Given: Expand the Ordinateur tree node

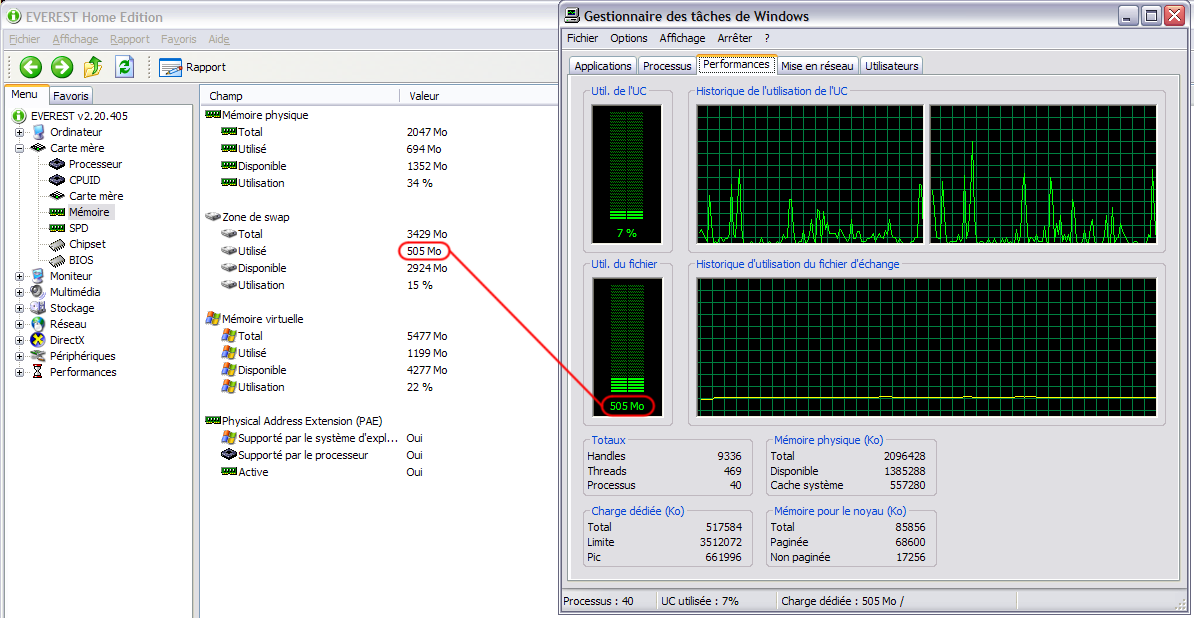Looking at the screenshot, I should [x=20, y=132].
